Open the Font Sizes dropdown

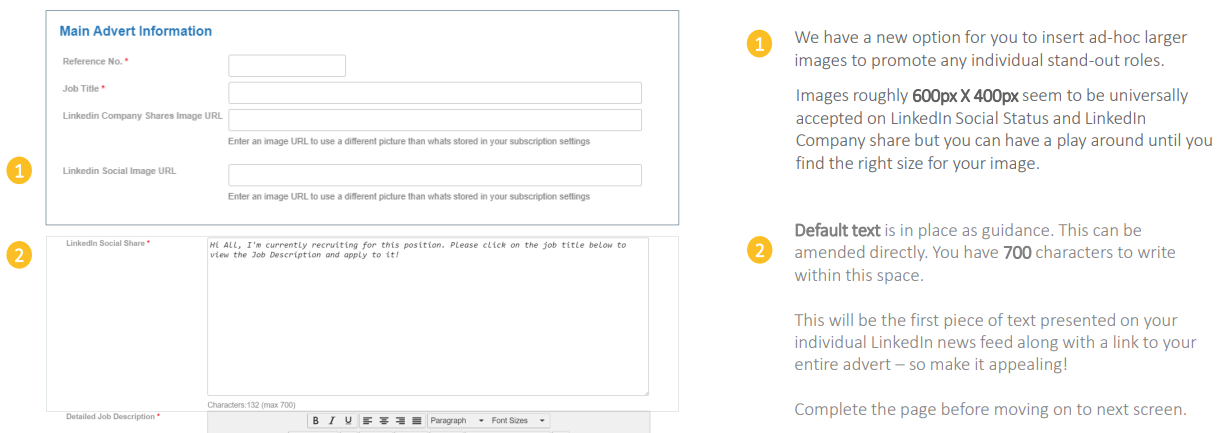[518, 421]
